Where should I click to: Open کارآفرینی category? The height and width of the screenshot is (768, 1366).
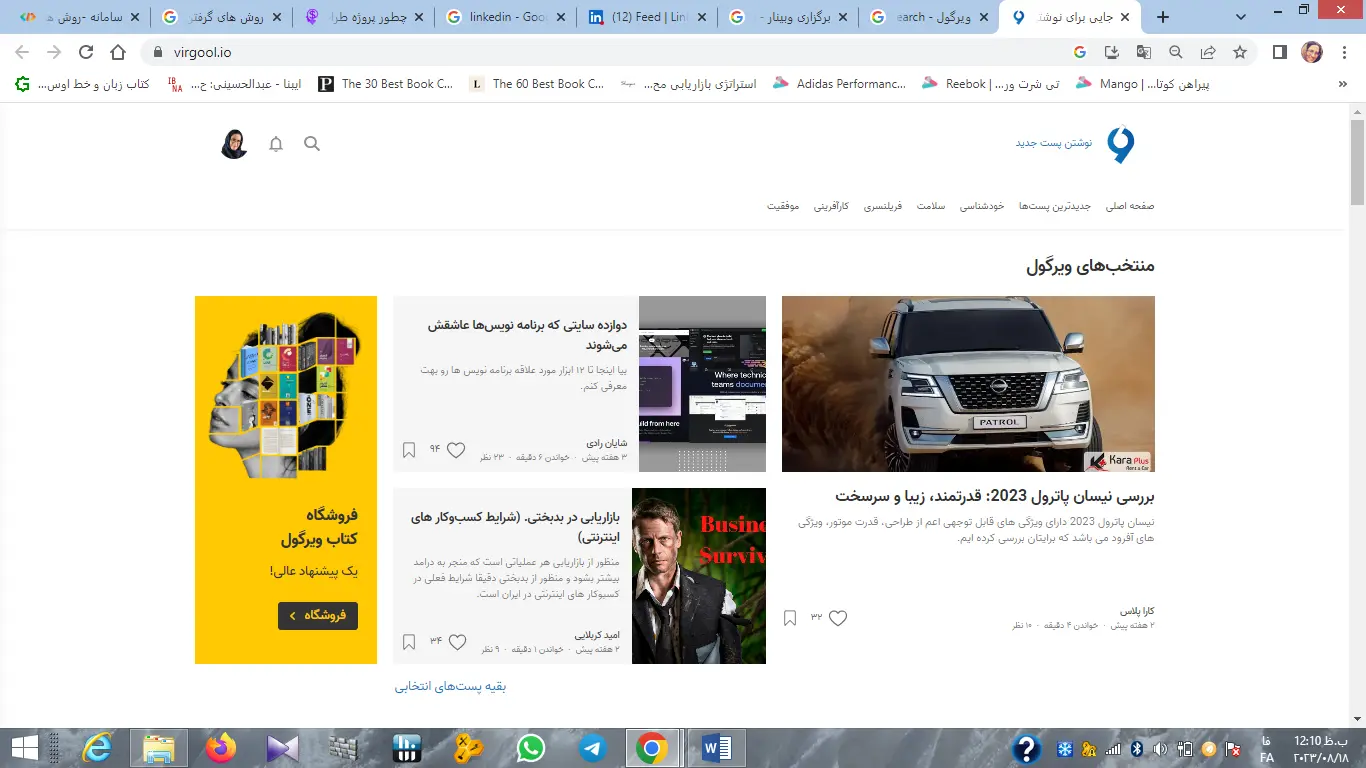pos(831,206)
